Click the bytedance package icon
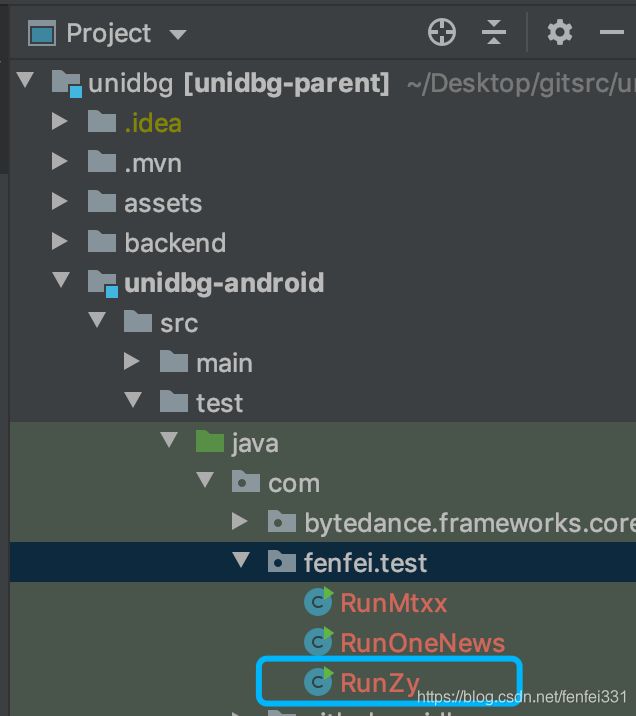This screenshot has width=636, height=716. pos(282,522)
